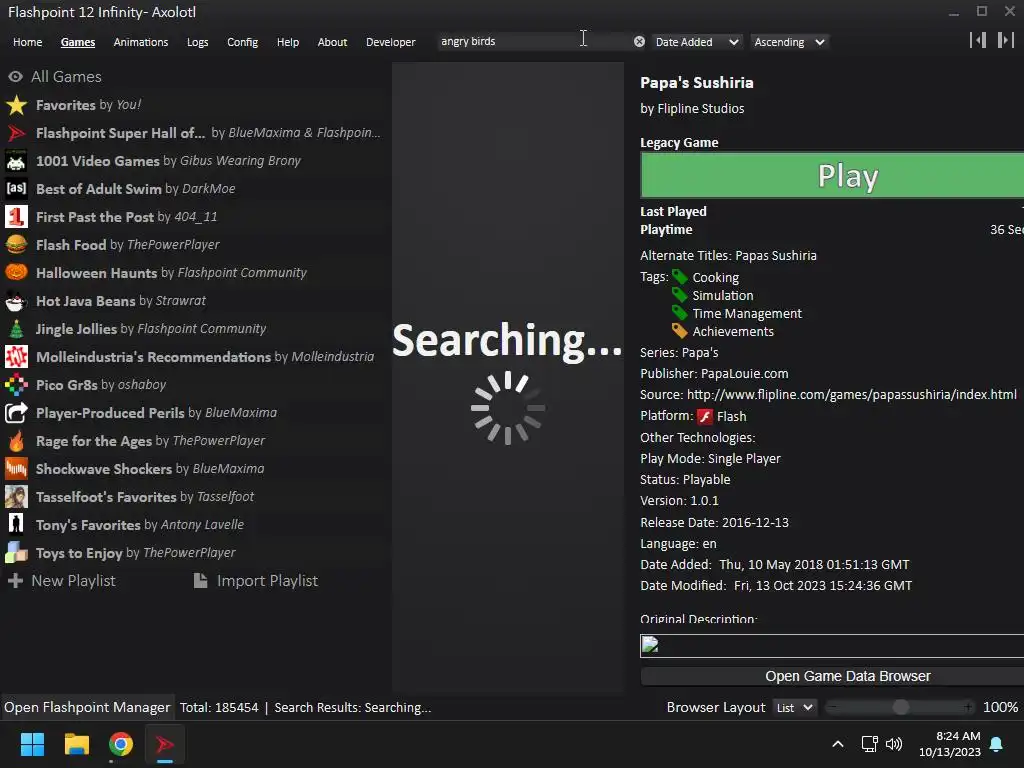Viewport: 1024px width, 768px height.
Task: Click the Cooking tag icon
Action: (x=680, y=277)
